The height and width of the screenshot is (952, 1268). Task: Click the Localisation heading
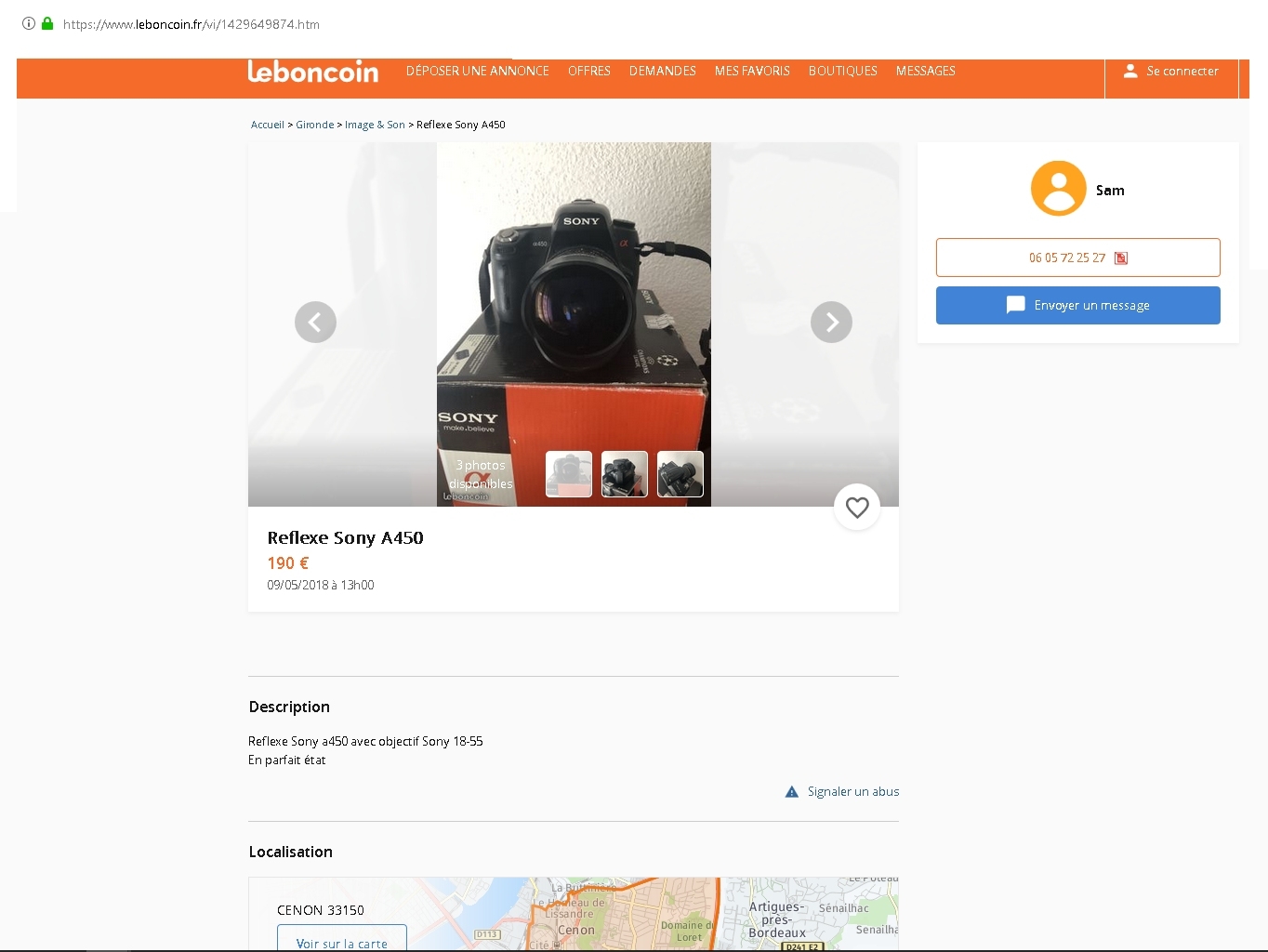point(291,852)
